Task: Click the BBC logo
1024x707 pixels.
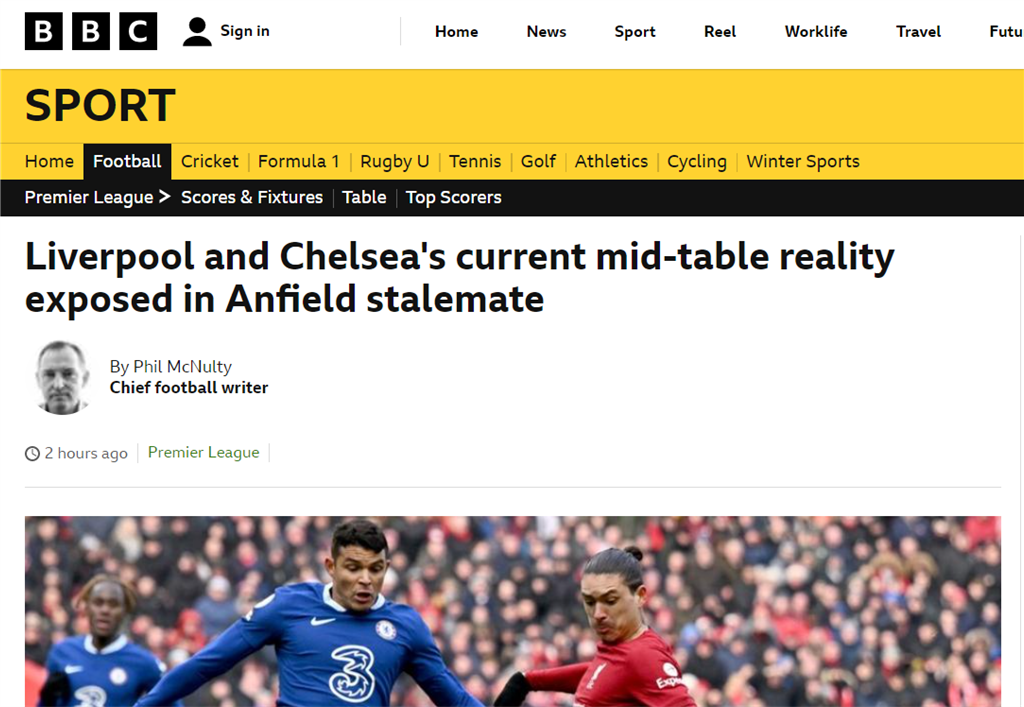Action: [91, 32]
